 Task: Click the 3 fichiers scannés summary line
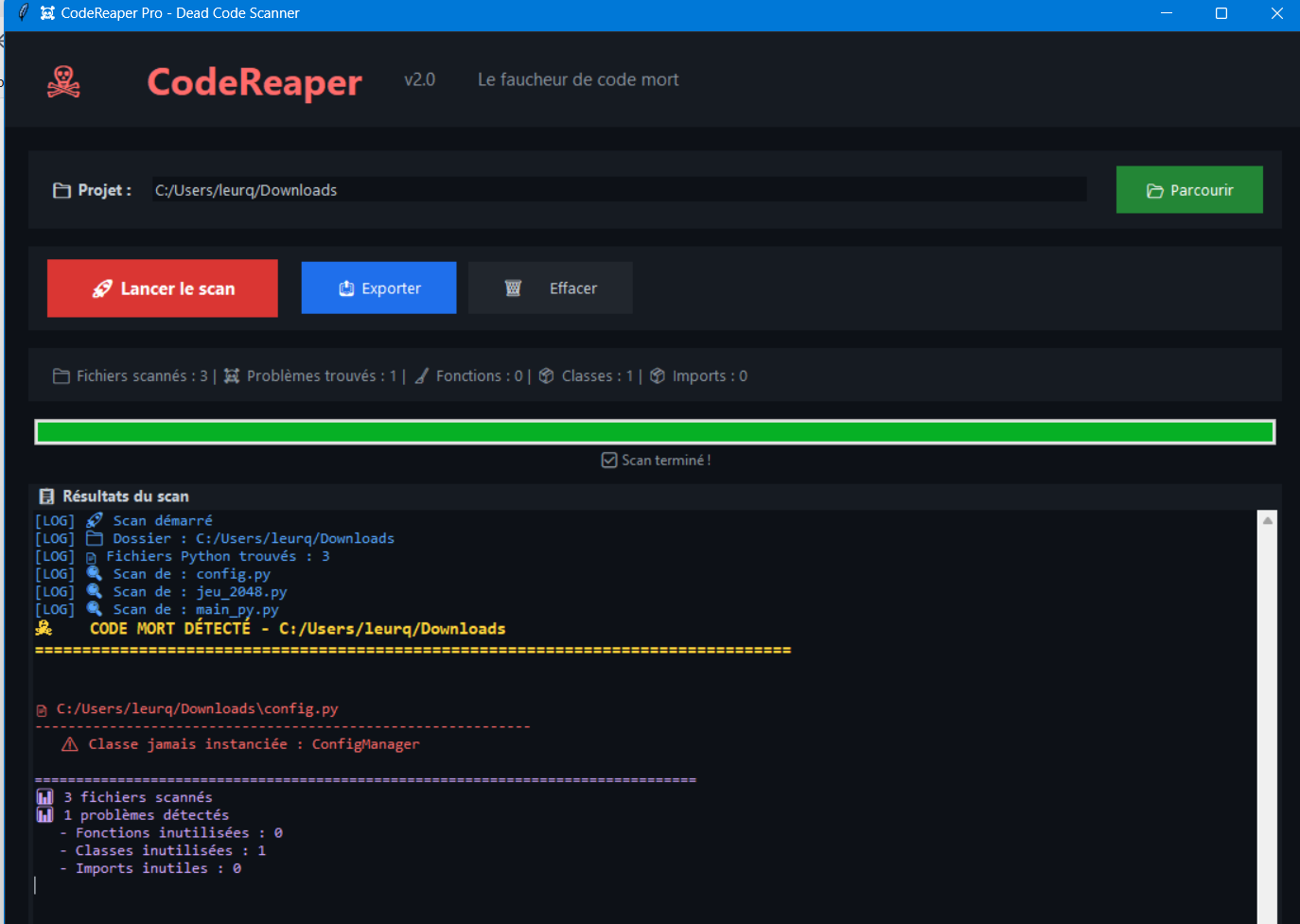138,797
